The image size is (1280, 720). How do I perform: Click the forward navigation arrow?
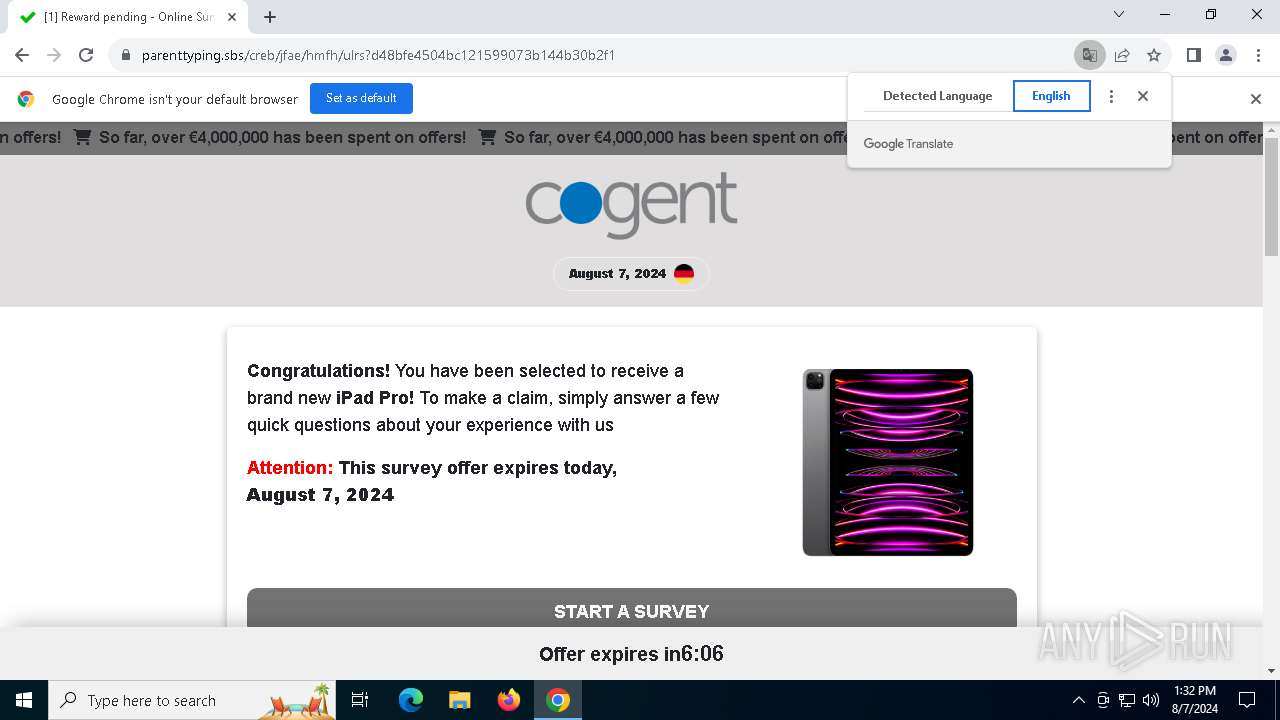[x=54, y=55]
